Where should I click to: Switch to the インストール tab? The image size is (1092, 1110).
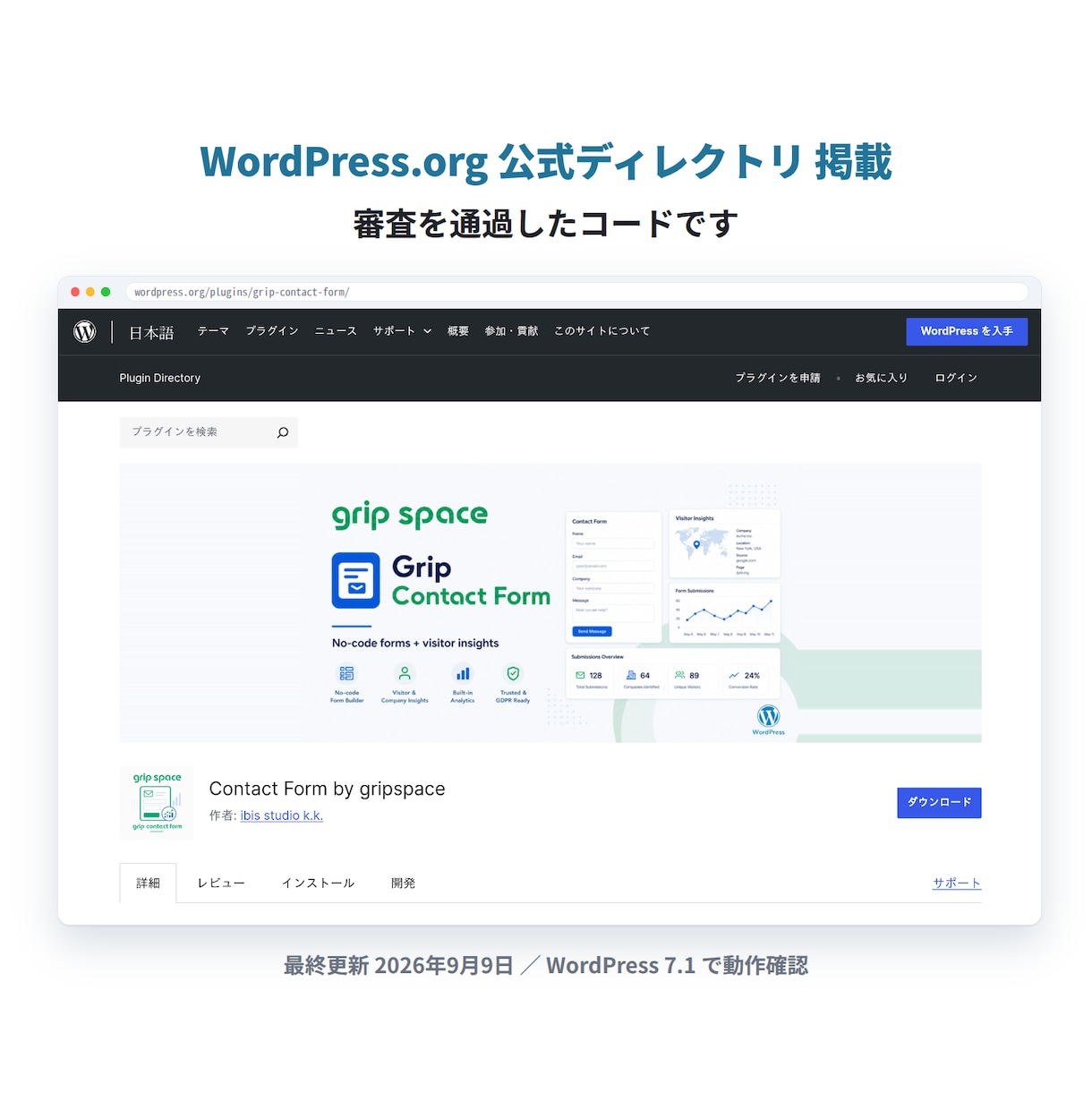pos(318,883)
